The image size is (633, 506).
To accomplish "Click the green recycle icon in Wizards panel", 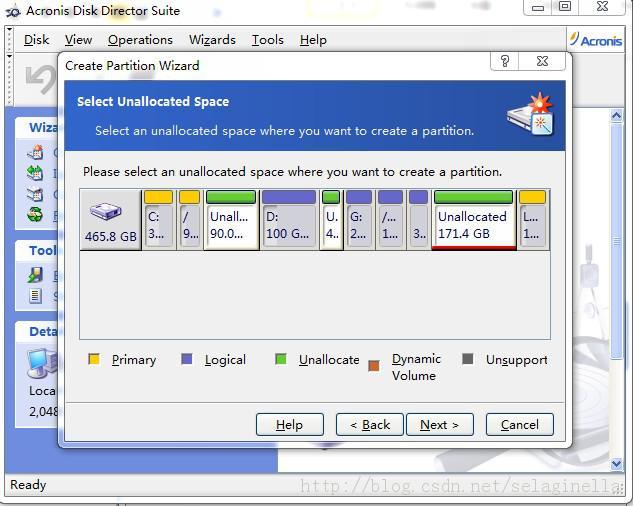I will pyautogui.click(x=35, y=214).
